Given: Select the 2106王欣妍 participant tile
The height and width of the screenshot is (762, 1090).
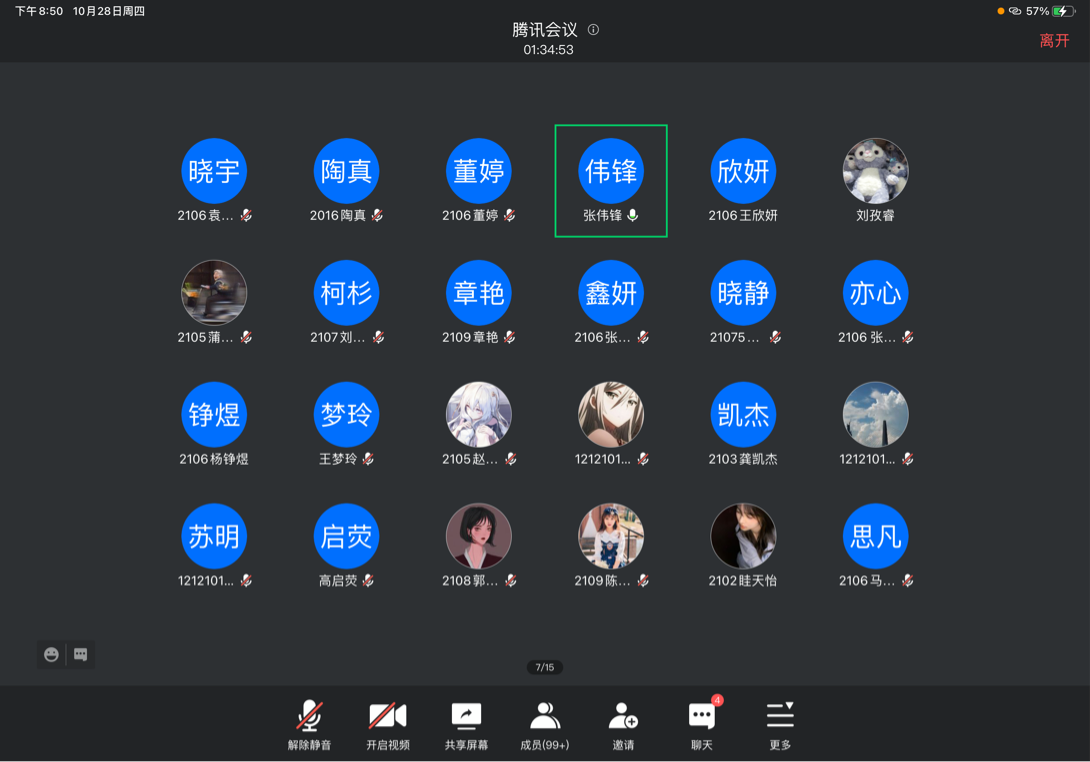Looking at the screenshot, I should click(x=743, y=181).
